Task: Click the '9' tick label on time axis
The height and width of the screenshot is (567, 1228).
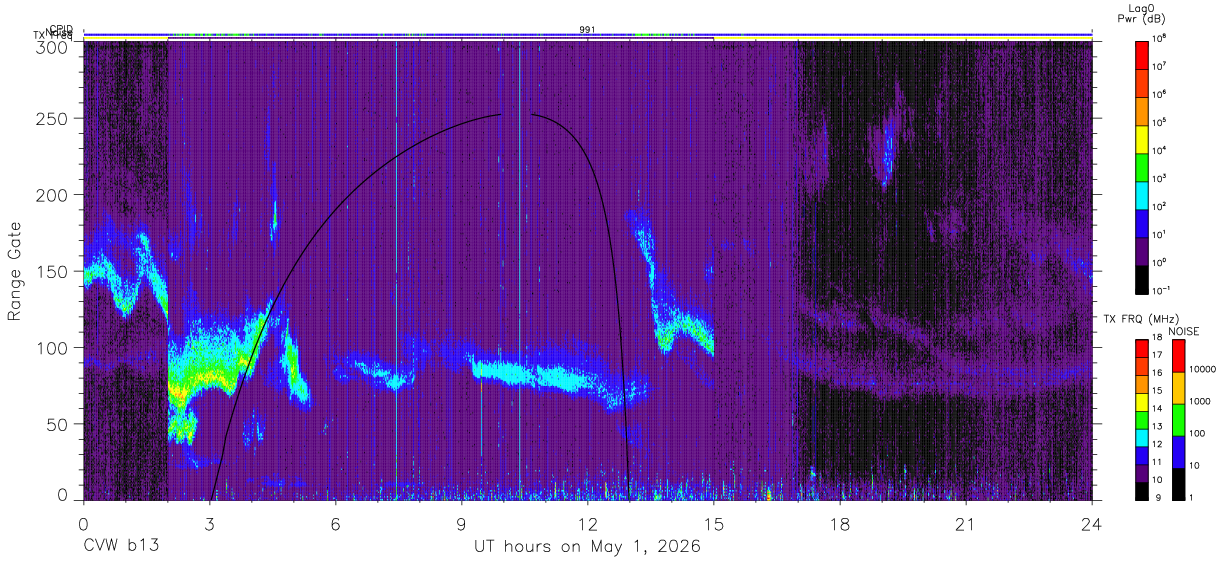Action: pyautogui.click(x=462, y=524)
